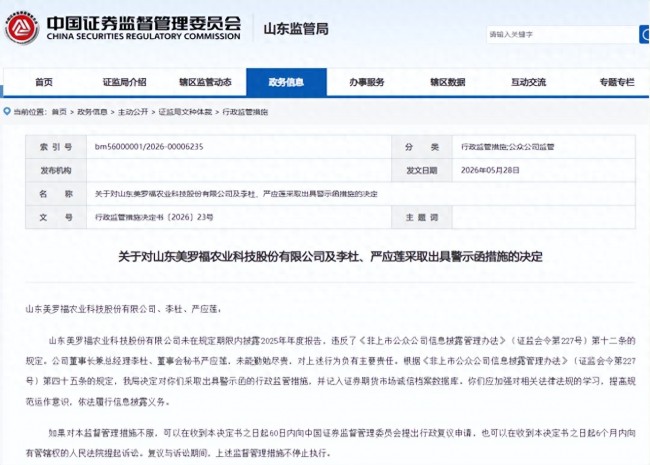Click the 索引号 label cell
Screen dimensions: 650x465
56,147
